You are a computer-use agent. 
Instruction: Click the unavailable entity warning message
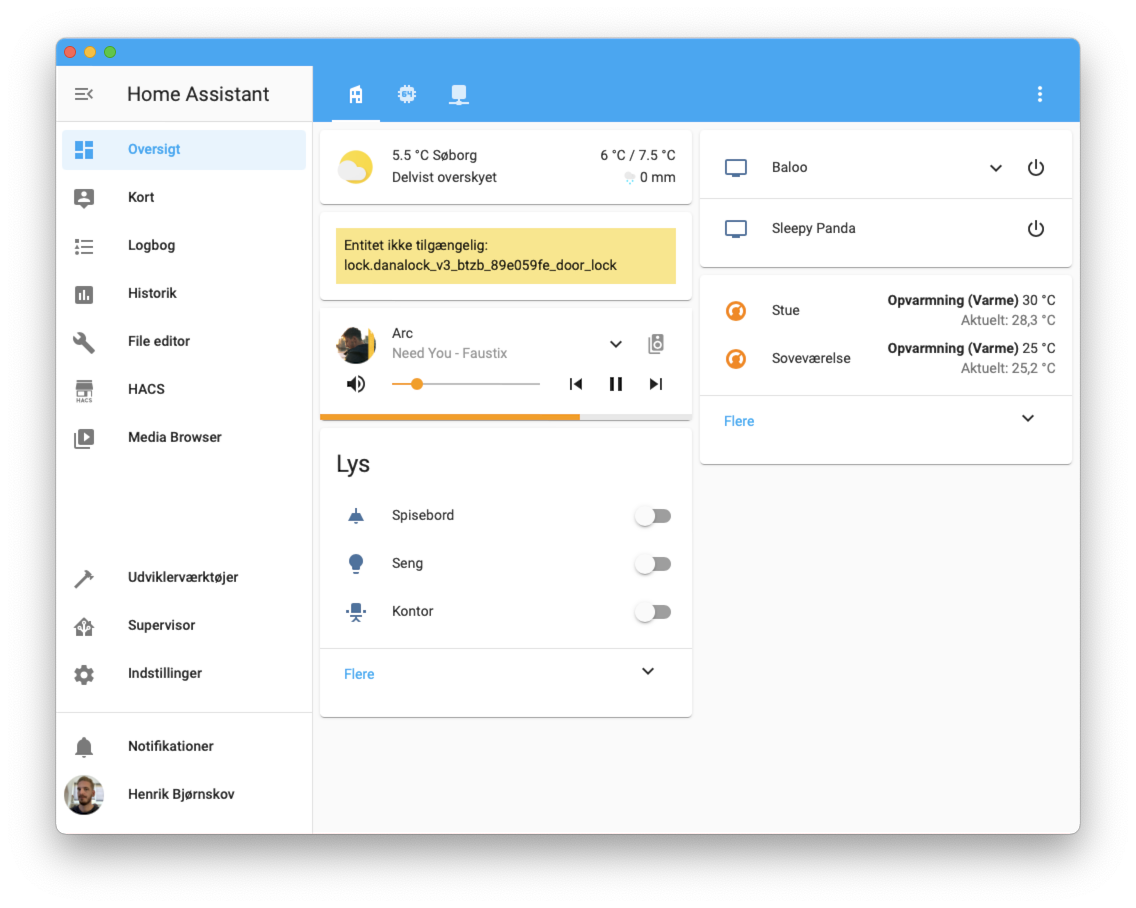506,256
